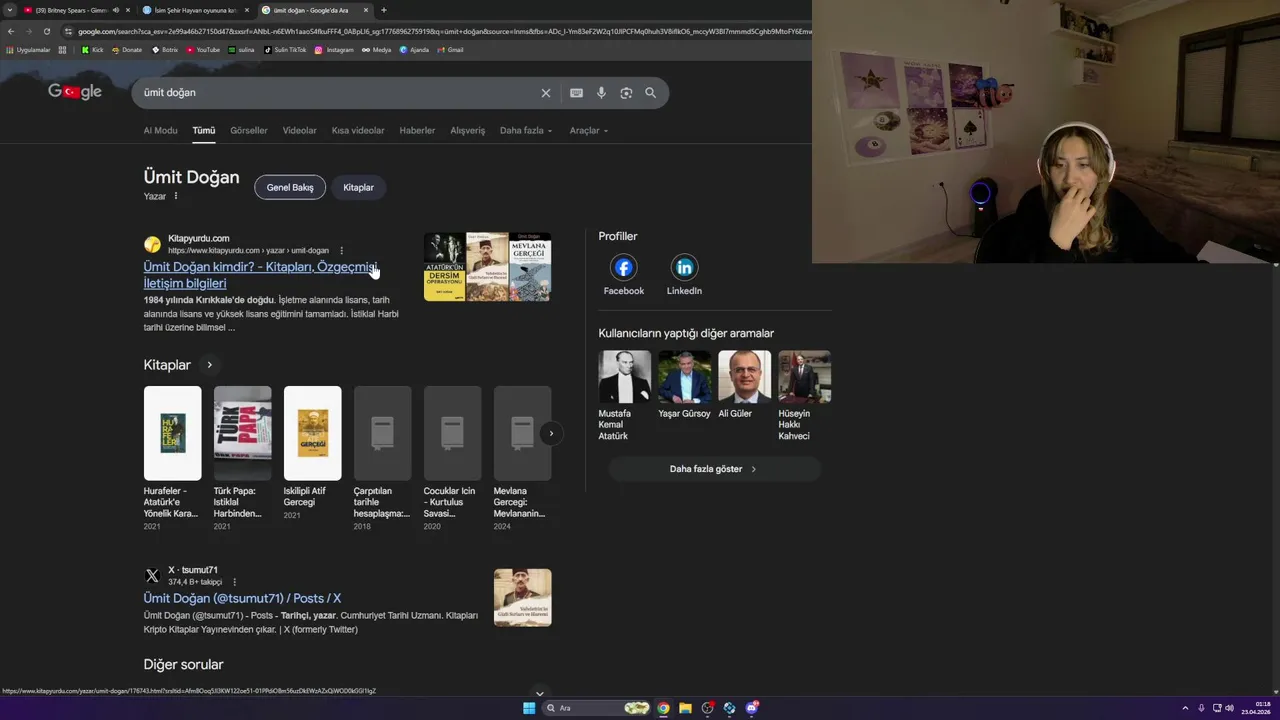Open three-dot menu for tsumut71 result
Viewport: 1280px width, 720px height.
[235, 582]
